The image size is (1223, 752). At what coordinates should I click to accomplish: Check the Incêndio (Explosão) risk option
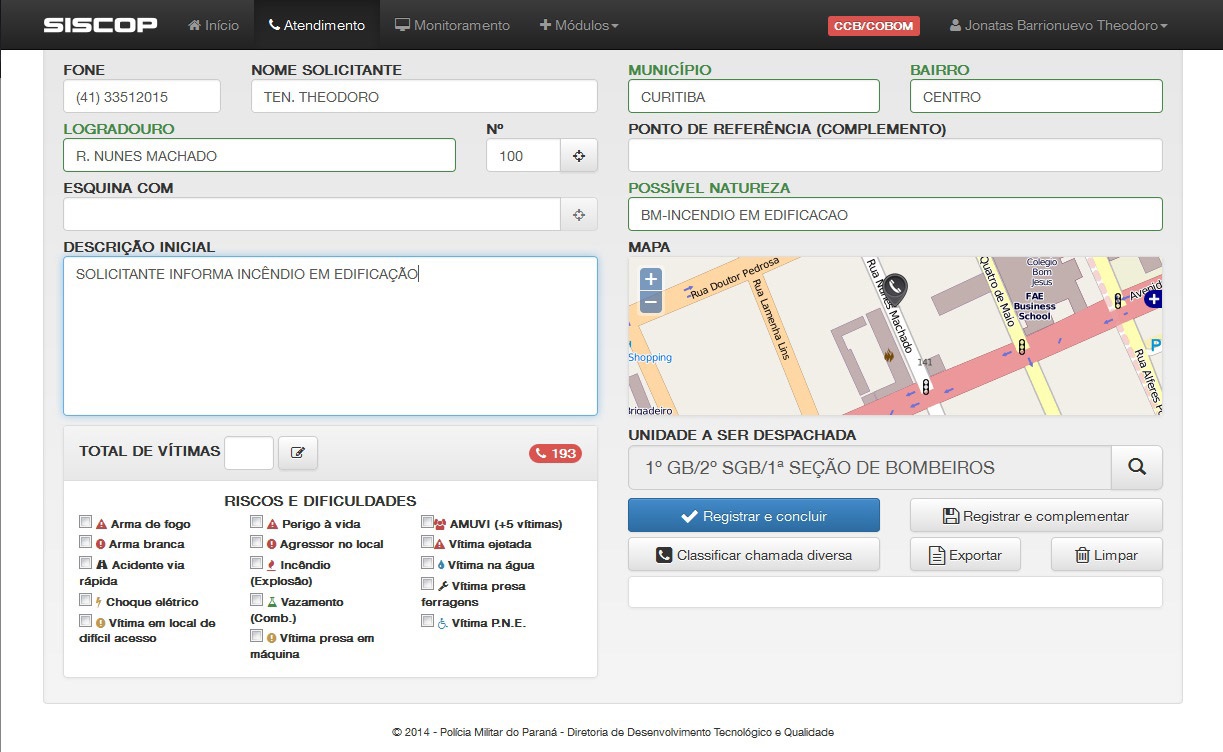257,563
